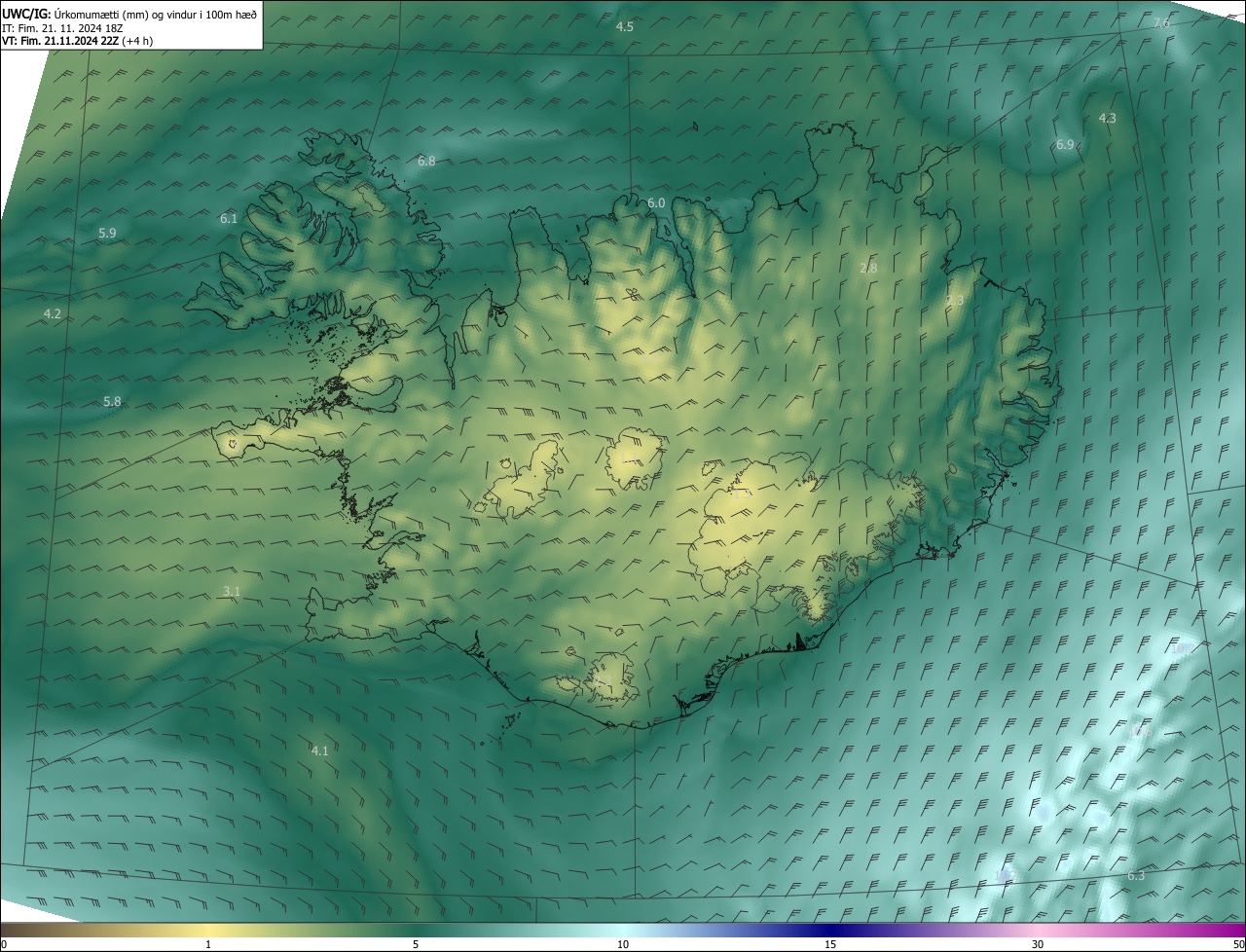The image size is (1246, 952).
Task: Click the 1 mm mark on color scale
Action: [208, 944]
